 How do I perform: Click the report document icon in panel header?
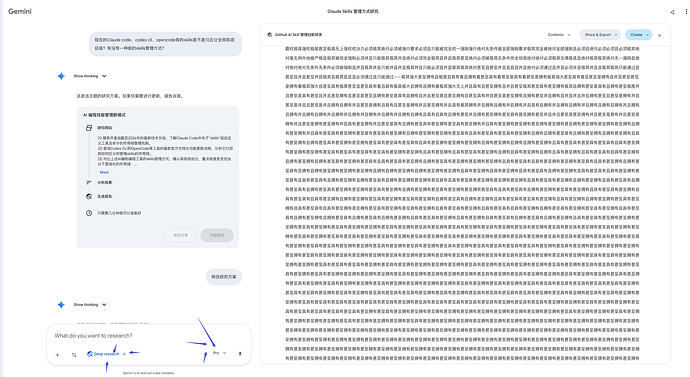pyautogui.click(x=270, y=35)
